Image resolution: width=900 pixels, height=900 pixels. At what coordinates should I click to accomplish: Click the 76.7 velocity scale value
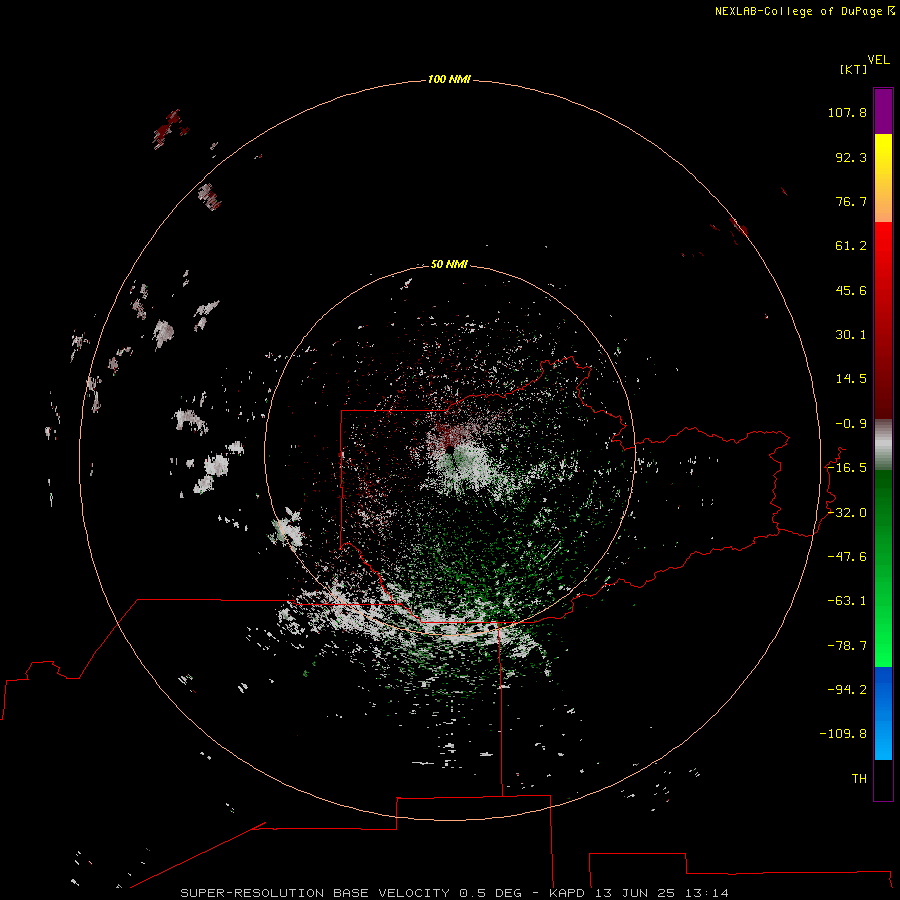851,201
